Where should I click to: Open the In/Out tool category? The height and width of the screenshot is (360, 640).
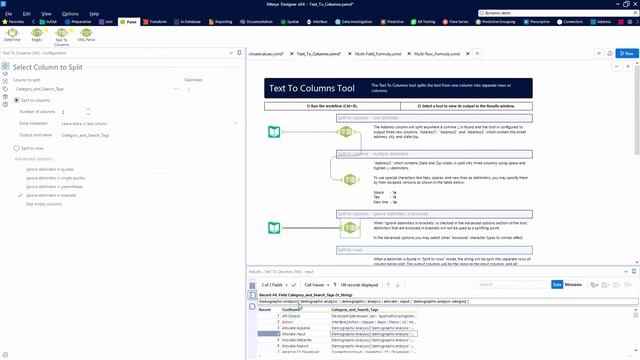pyautogui.click(x=48, y=22)
